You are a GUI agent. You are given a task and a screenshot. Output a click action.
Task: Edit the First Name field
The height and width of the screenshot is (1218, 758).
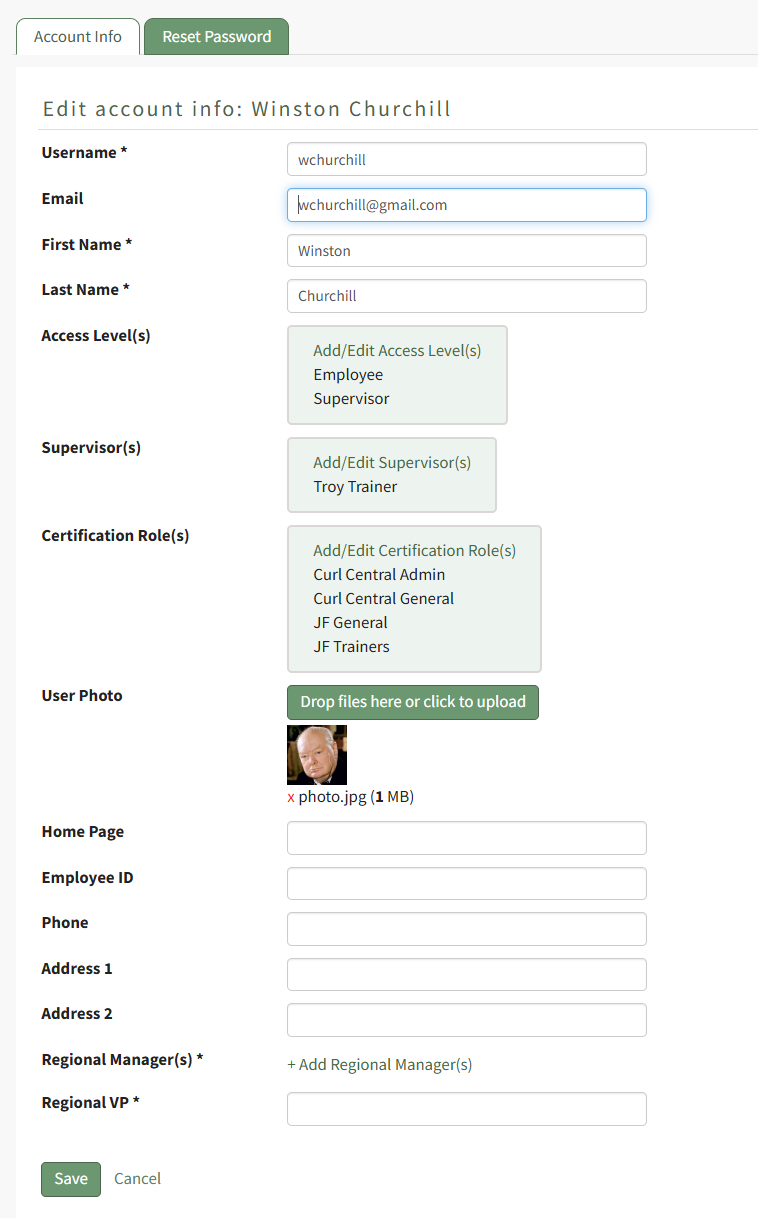tap(467, 251)
